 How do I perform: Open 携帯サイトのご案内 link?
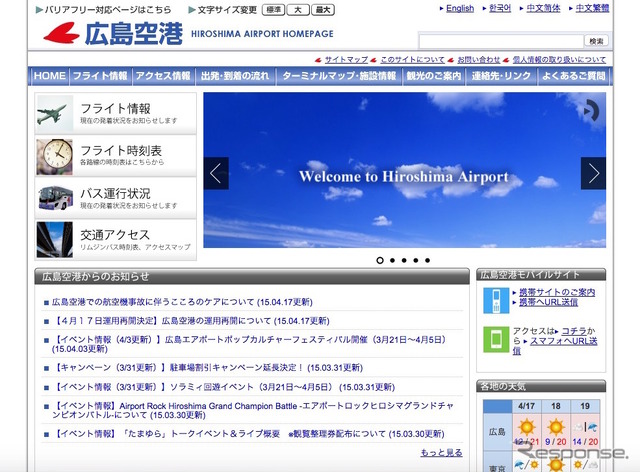pyautogui.click(x=557, y=292)
